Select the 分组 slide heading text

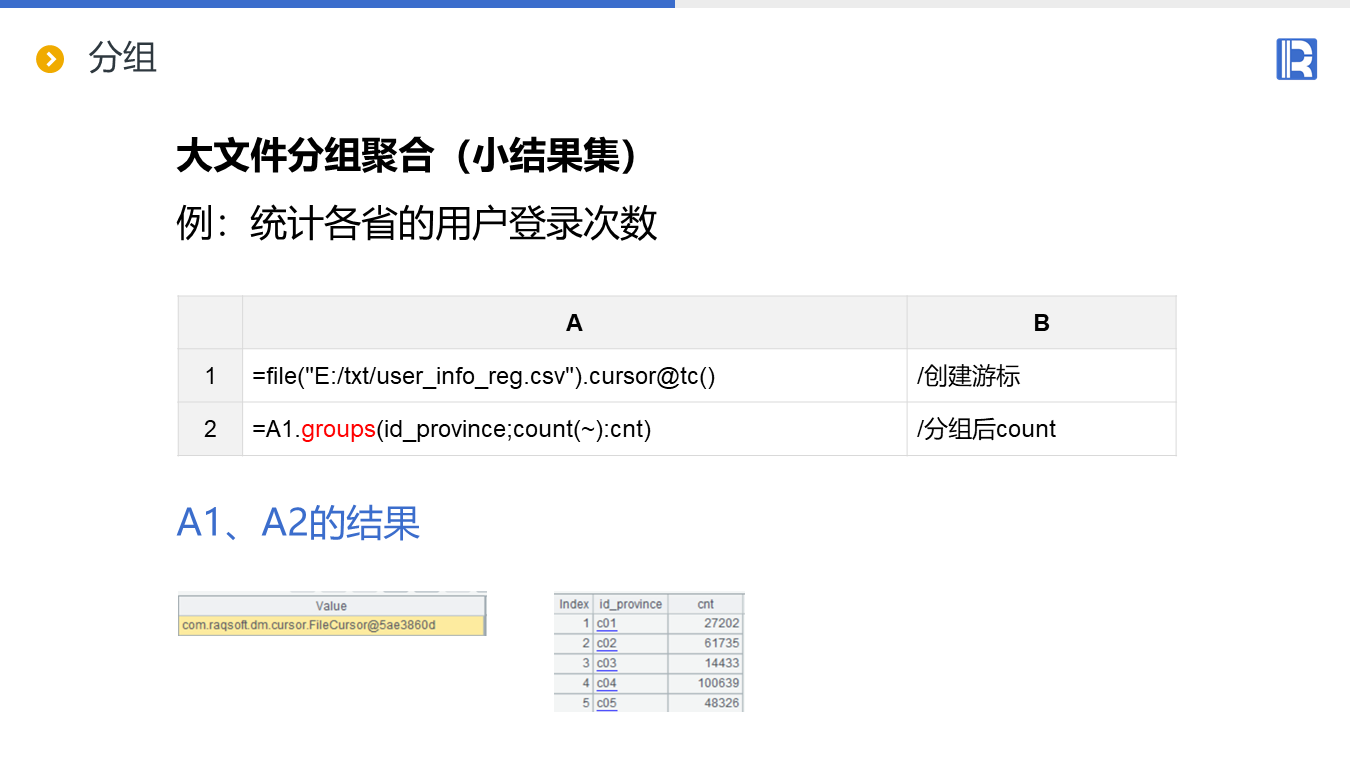pos(122,58)
